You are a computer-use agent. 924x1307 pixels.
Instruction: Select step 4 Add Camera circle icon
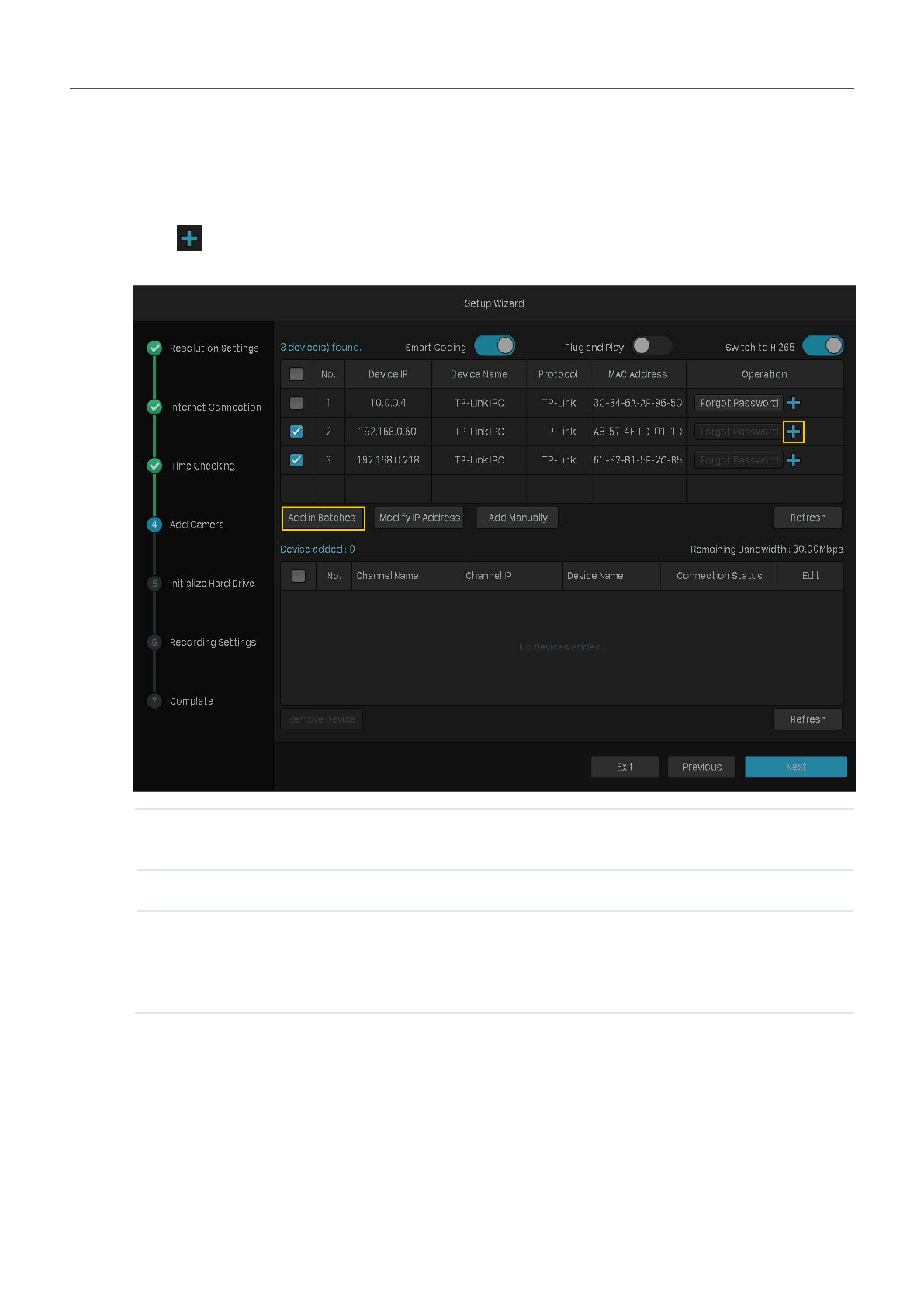click(154, 525)
